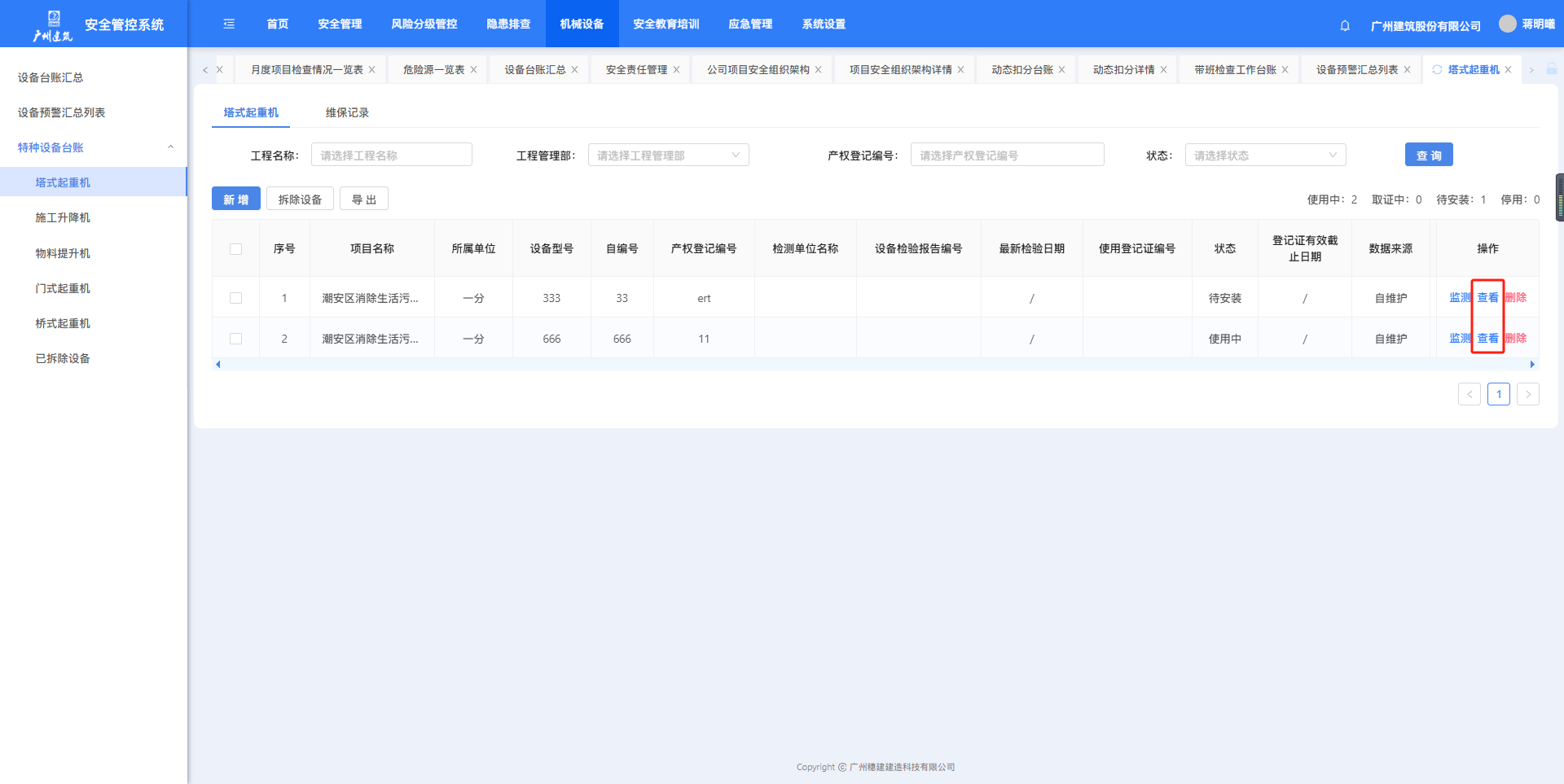Open the 状态 dropdown filter
Viewport: 1564px width, 784px height.
[x=1264, y=155]
